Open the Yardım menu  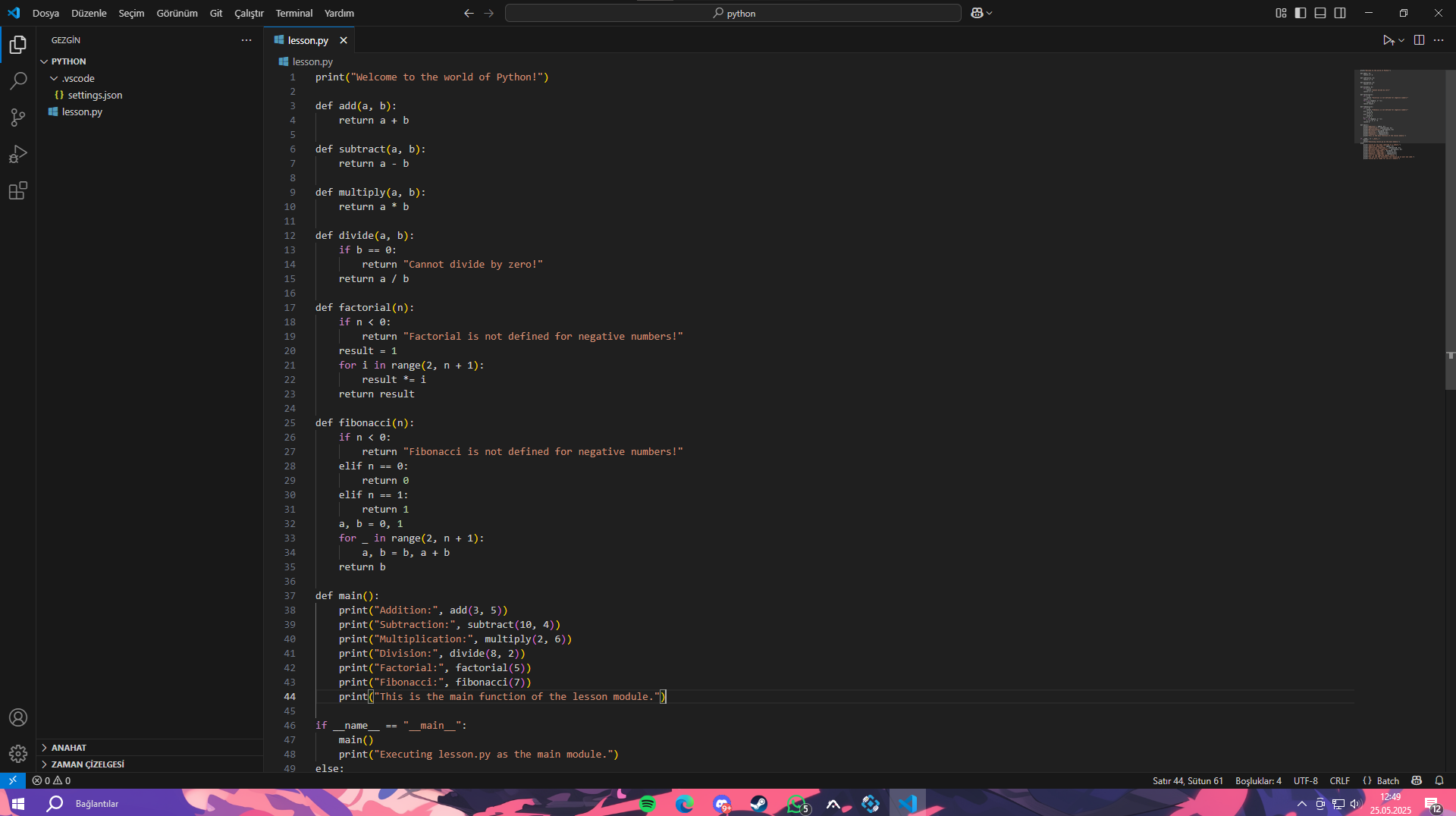(x=339, y=13)
